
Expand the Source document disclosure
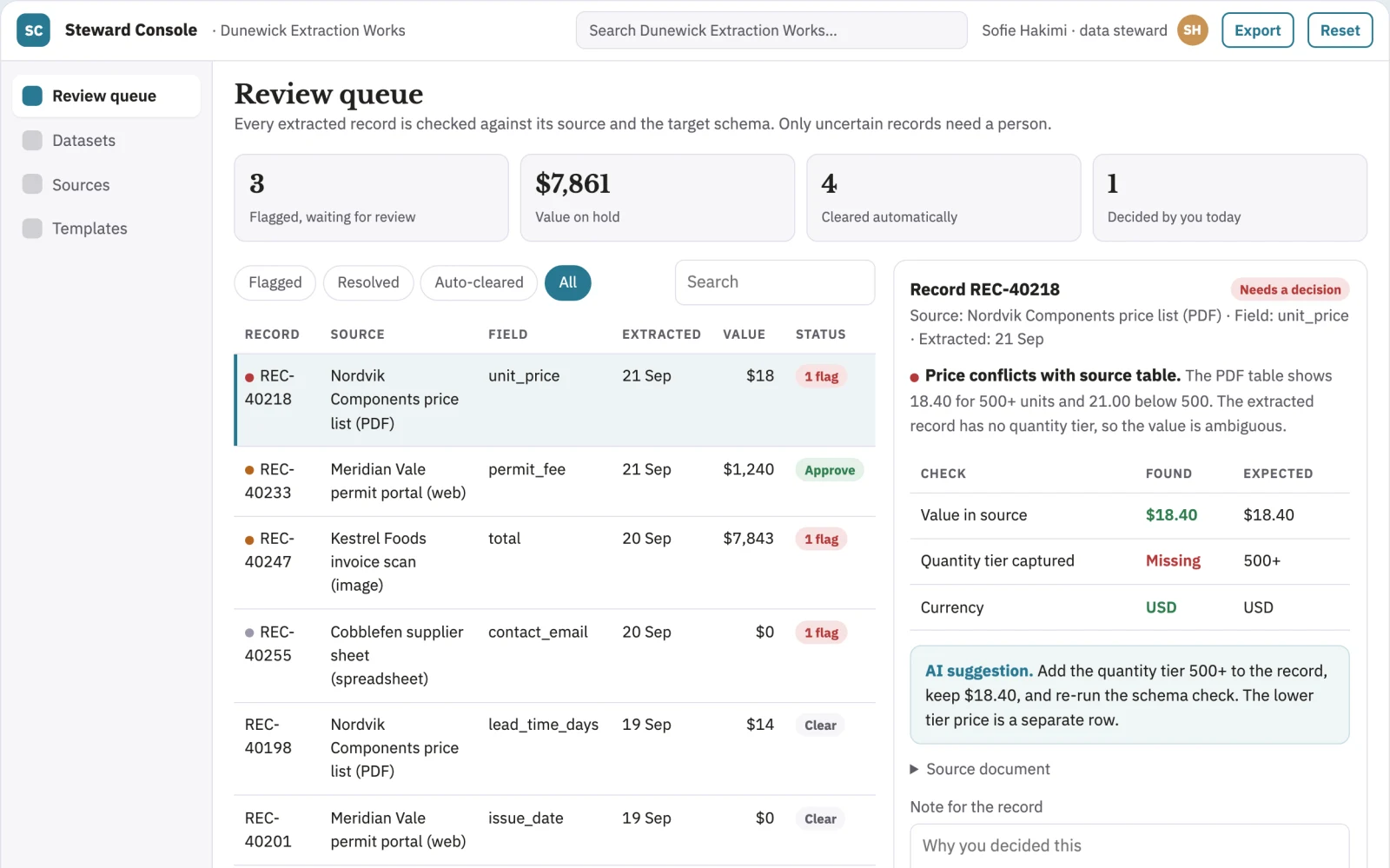pyautogui.click(x=980, y=769)
